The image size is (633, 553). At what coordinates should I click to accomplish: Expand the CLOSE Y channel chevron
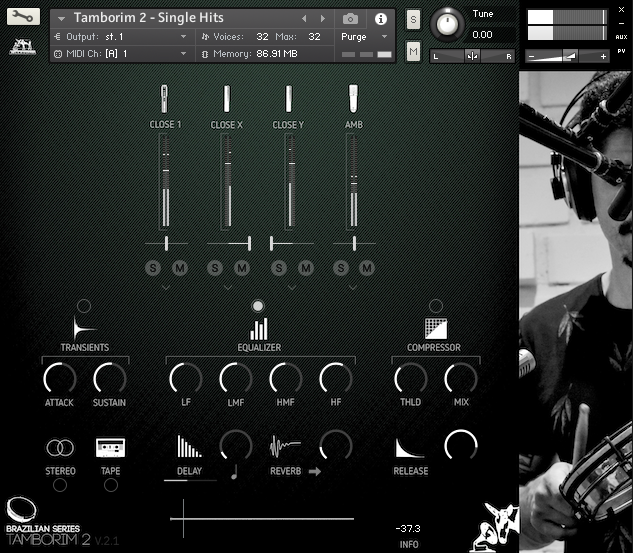tap(291, 288)
